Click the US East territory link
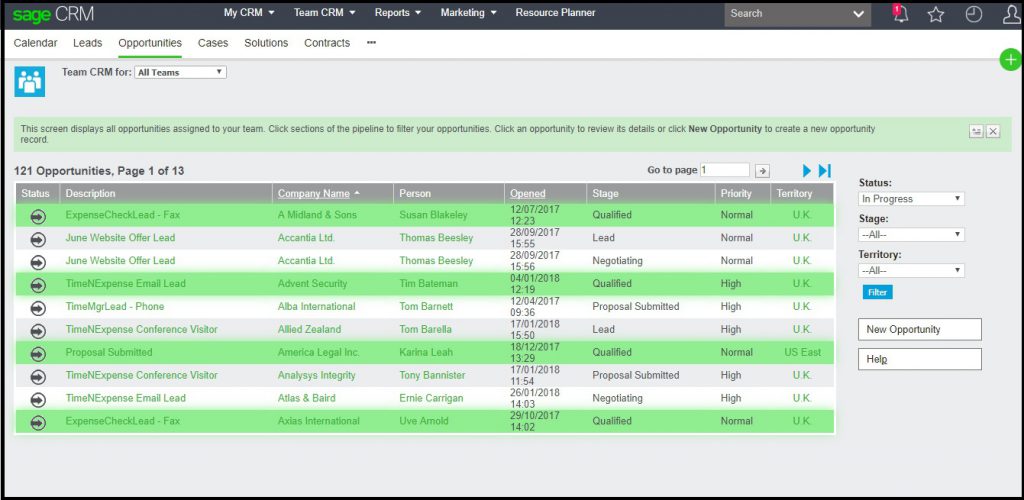 (x=803, y=352)
